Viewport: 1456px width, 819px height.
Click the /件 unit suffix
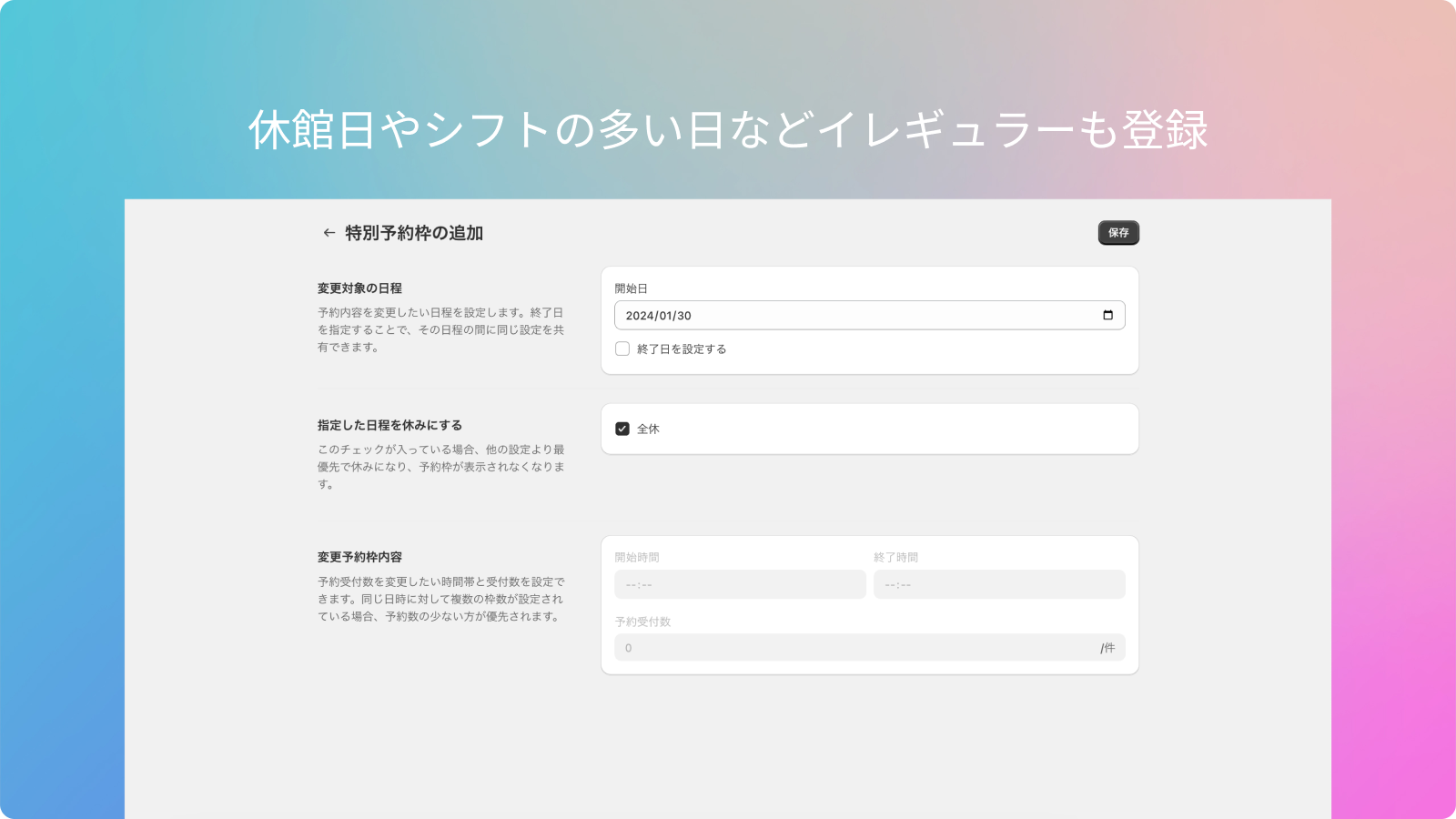click(x=1107, y=648)
